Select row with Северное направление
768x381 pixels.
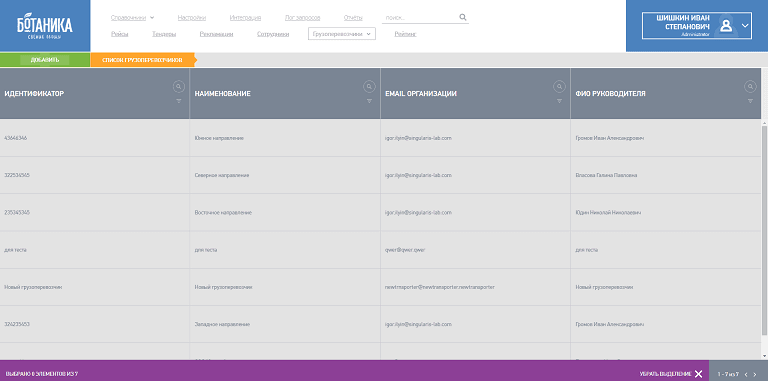click(381, 175)
